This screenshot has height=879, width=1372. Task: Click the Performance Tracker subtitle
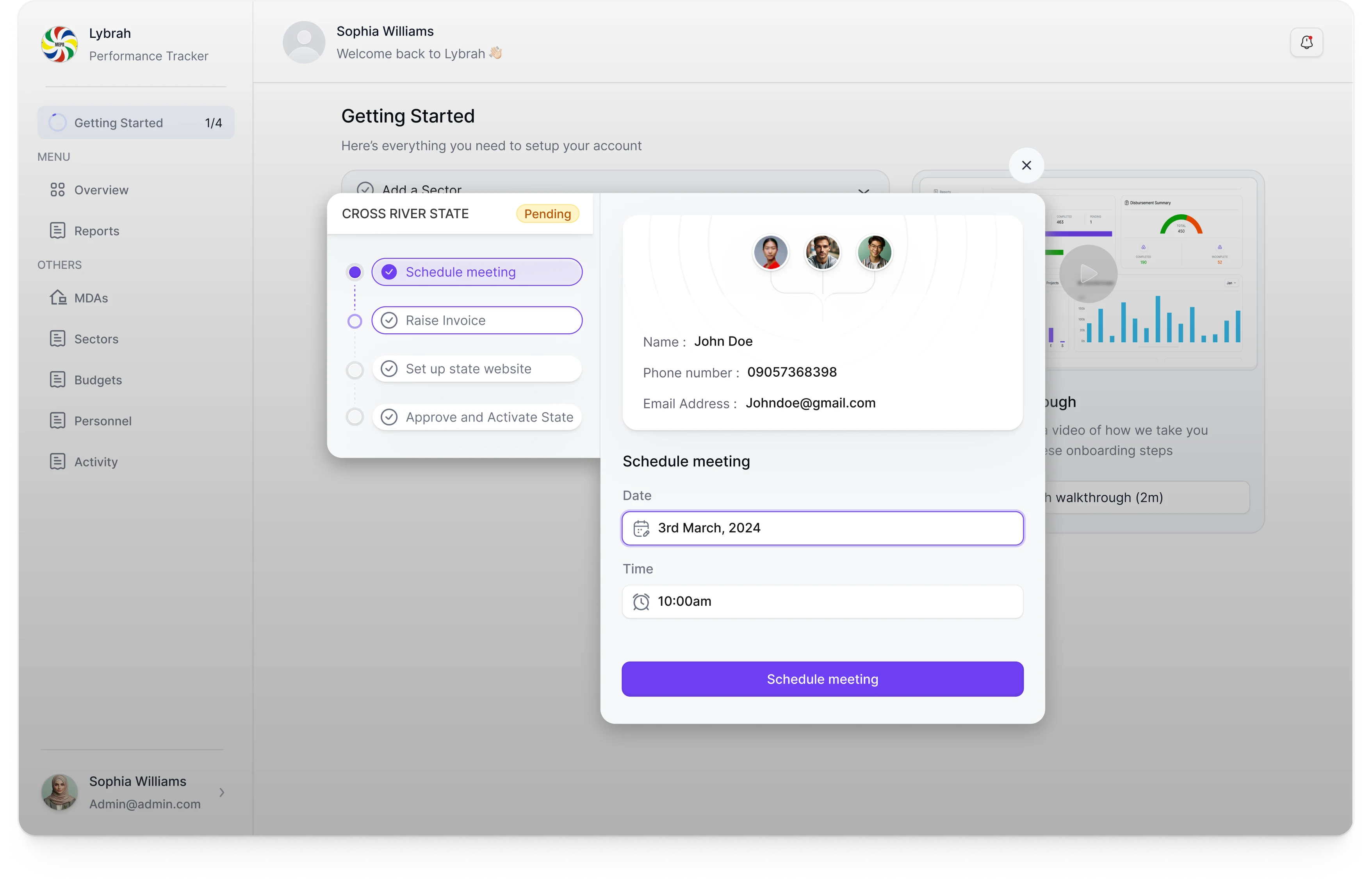148,56
